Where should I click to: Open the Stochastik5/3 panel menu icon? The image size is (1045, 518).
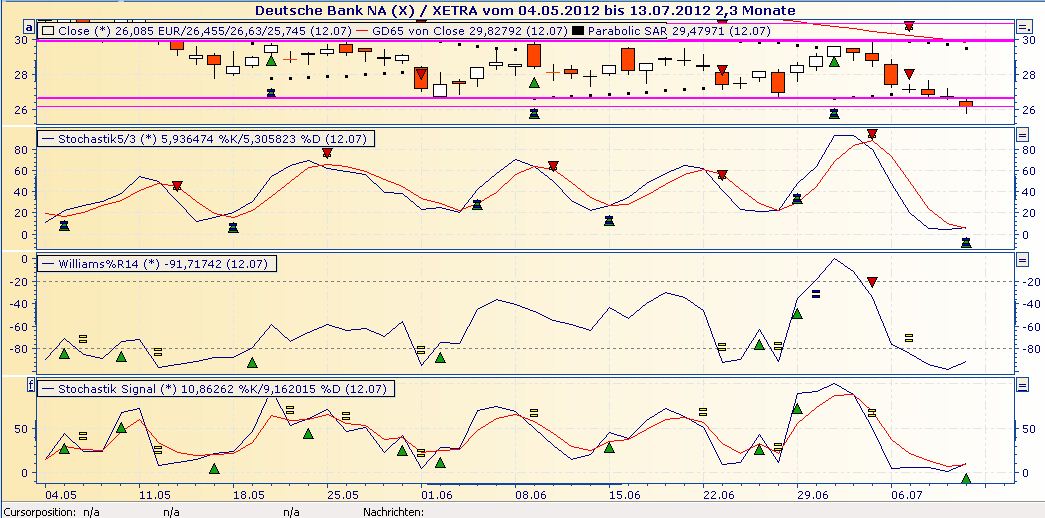(1023, 135)
